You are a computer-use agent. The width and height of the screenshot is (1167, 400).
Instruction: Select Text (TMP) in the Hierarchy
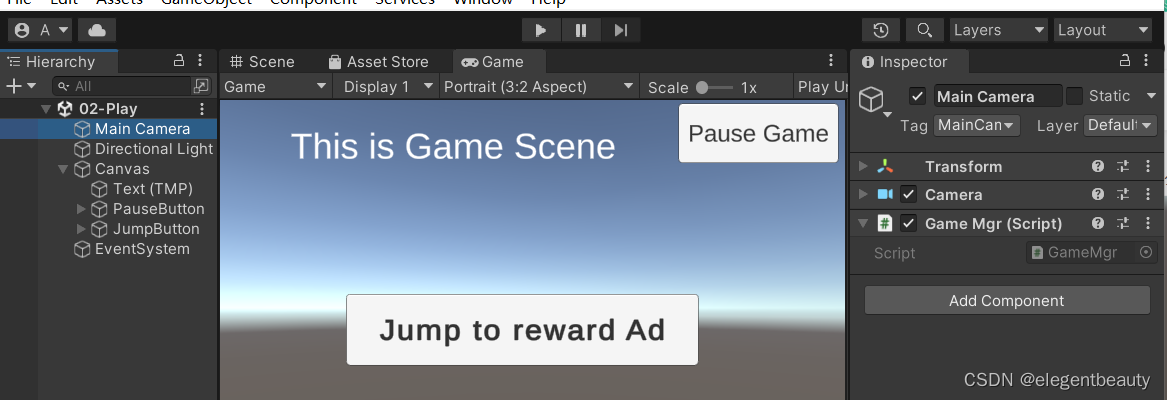coord(153,189)
